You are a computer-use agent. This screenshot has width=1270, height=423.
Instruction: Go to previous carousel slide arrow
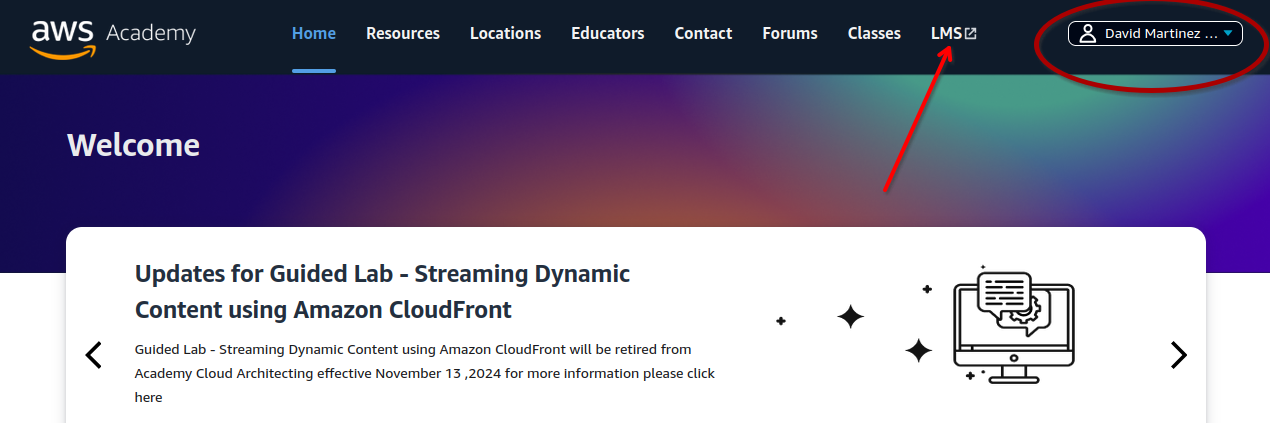pos(94,355)
